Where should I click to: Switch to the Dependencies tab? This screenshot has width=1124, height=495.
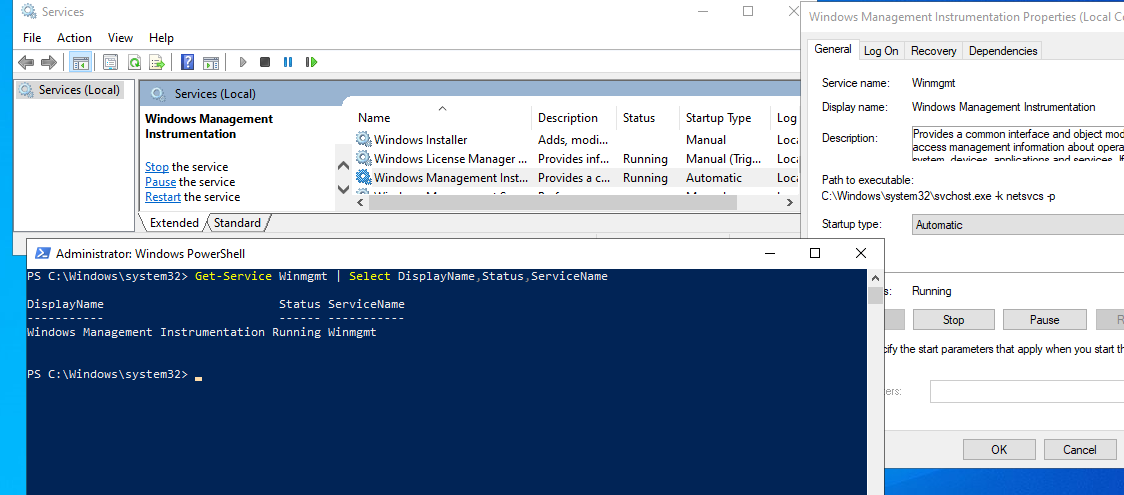[x=1003, y=51]
